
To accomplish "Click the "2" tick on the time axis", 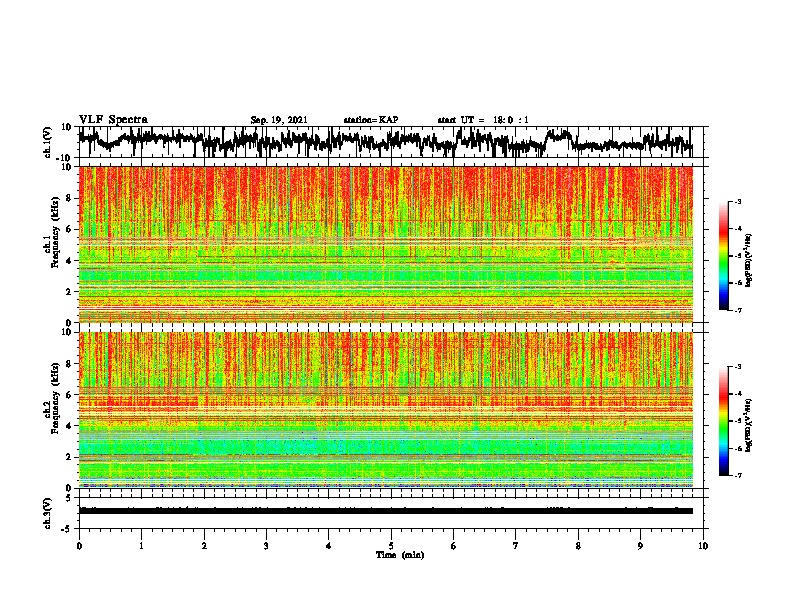I will point(204,546).
